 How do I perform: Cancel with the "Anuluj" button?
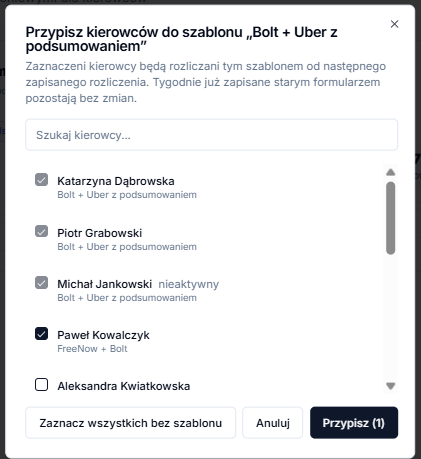click(273, 423)
